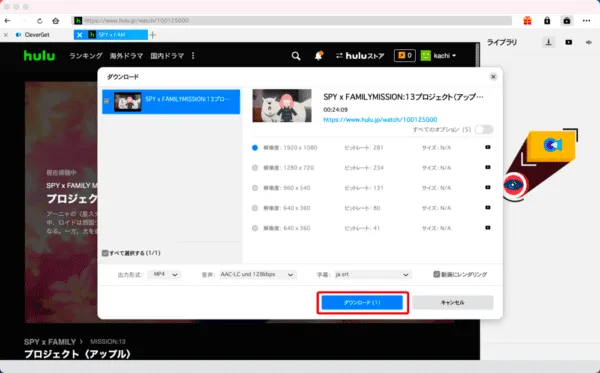Open the hulu.jp watch URL link in dialog

click(380, 119)
